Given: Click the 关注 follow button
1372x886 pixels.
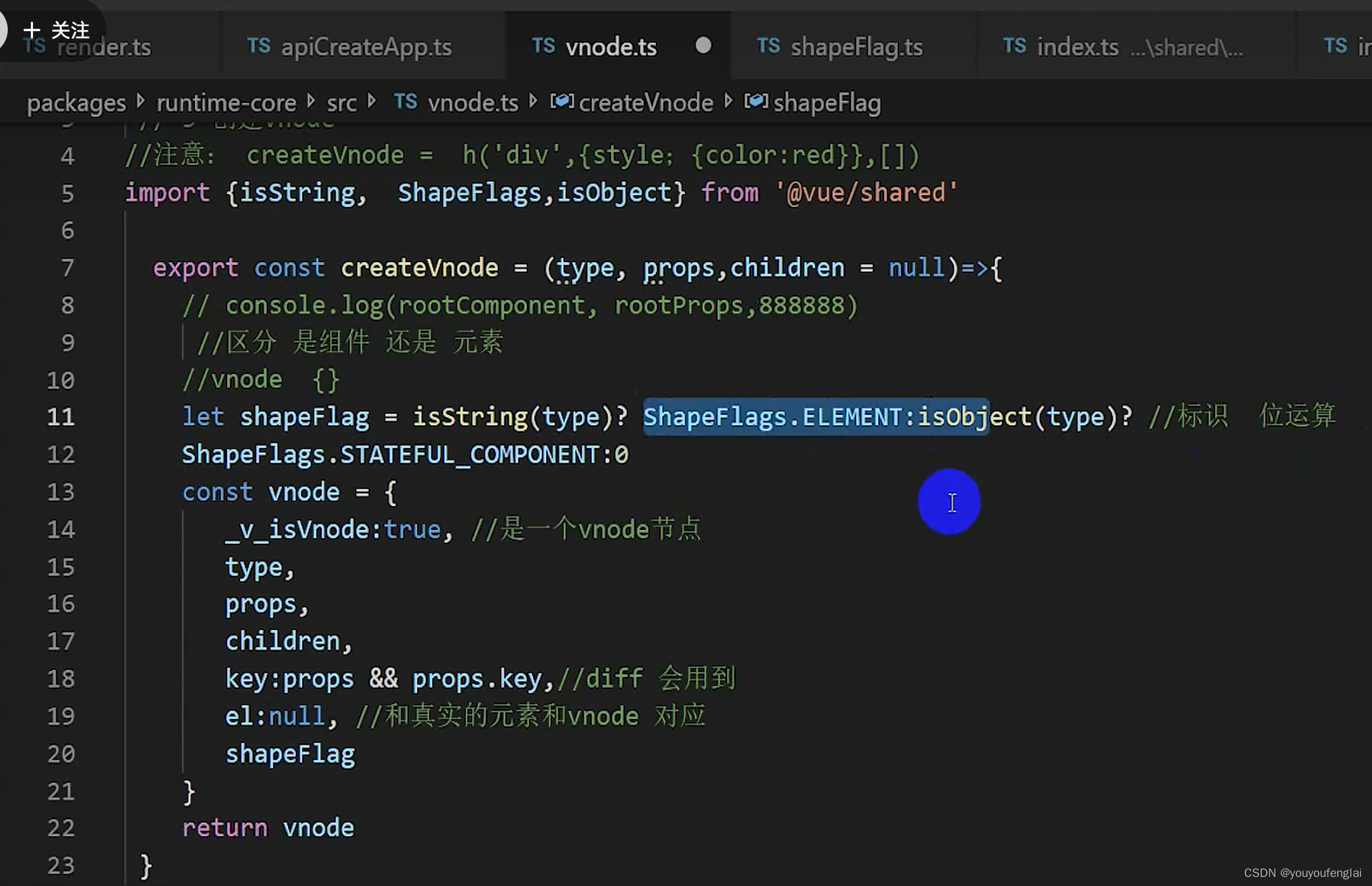Looking at the screenshot, I should pos(56,30).
